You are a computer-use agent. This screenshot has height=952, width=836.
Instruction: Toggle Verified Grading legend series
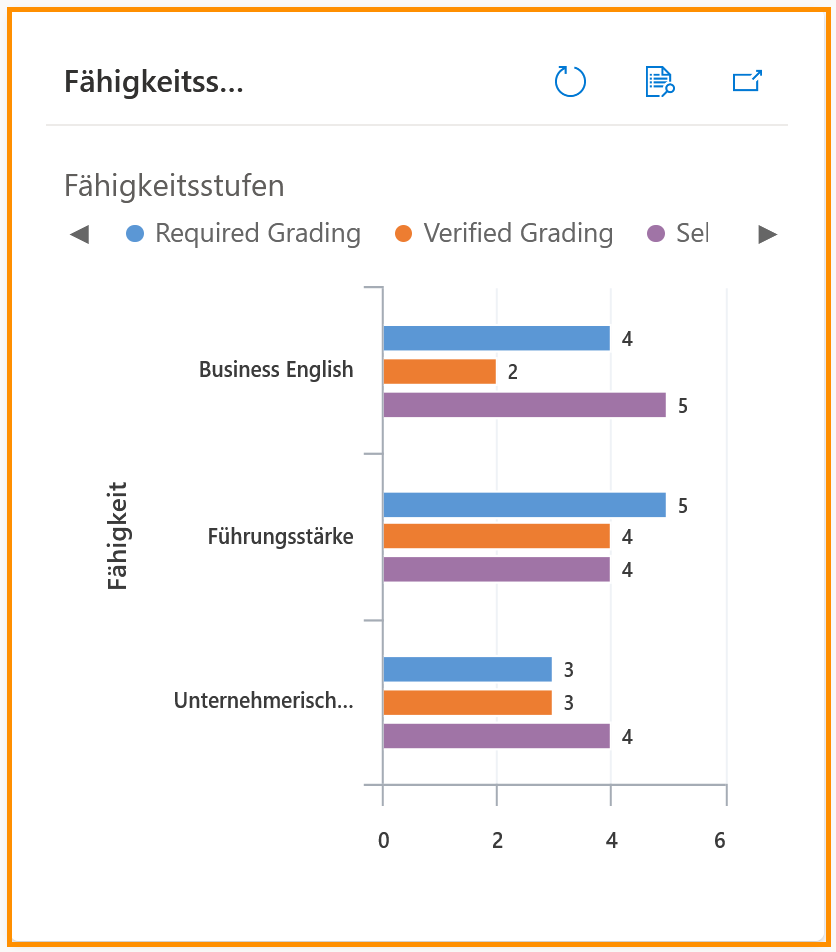click(503, 234)
